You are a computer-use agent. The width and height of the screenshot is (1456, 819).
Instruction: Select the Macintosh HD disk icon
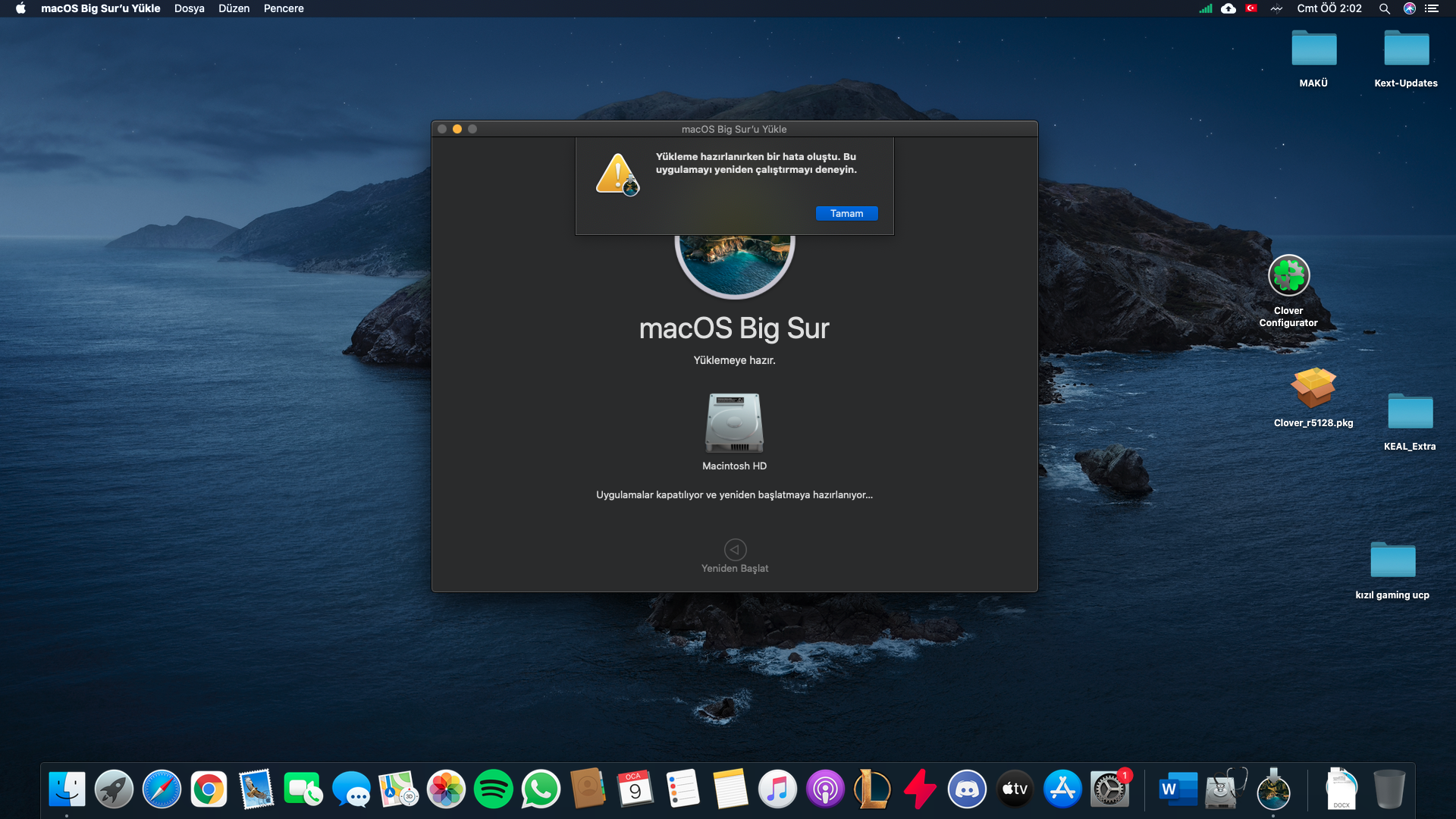[x=734, y=423]
